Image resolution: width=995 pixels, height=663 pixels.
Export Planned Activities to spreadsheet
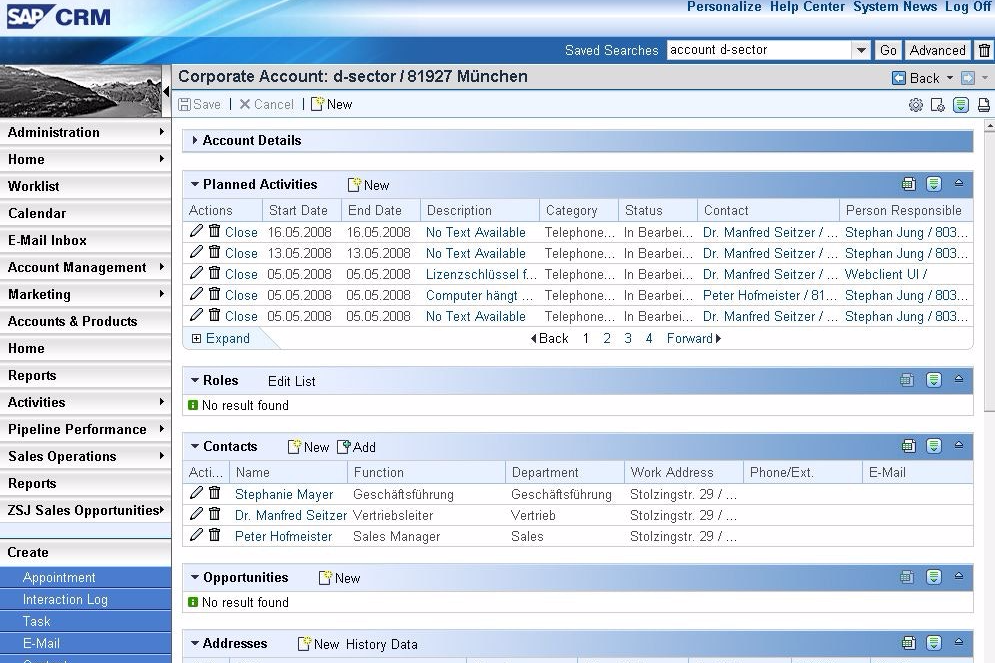[908, 184]
